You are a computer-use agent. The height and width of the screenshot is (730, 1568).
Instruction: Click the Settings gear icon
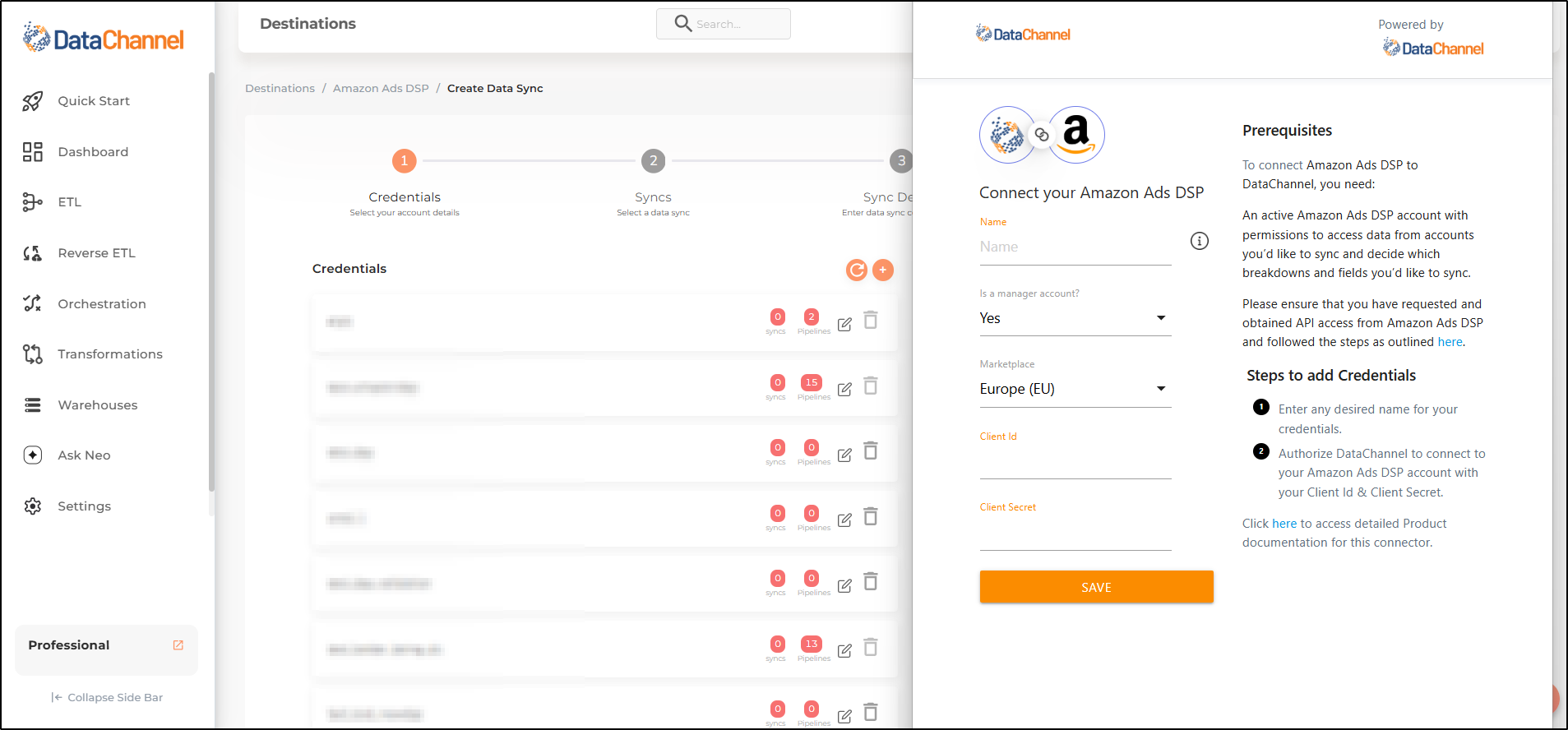tap(32, 506)
